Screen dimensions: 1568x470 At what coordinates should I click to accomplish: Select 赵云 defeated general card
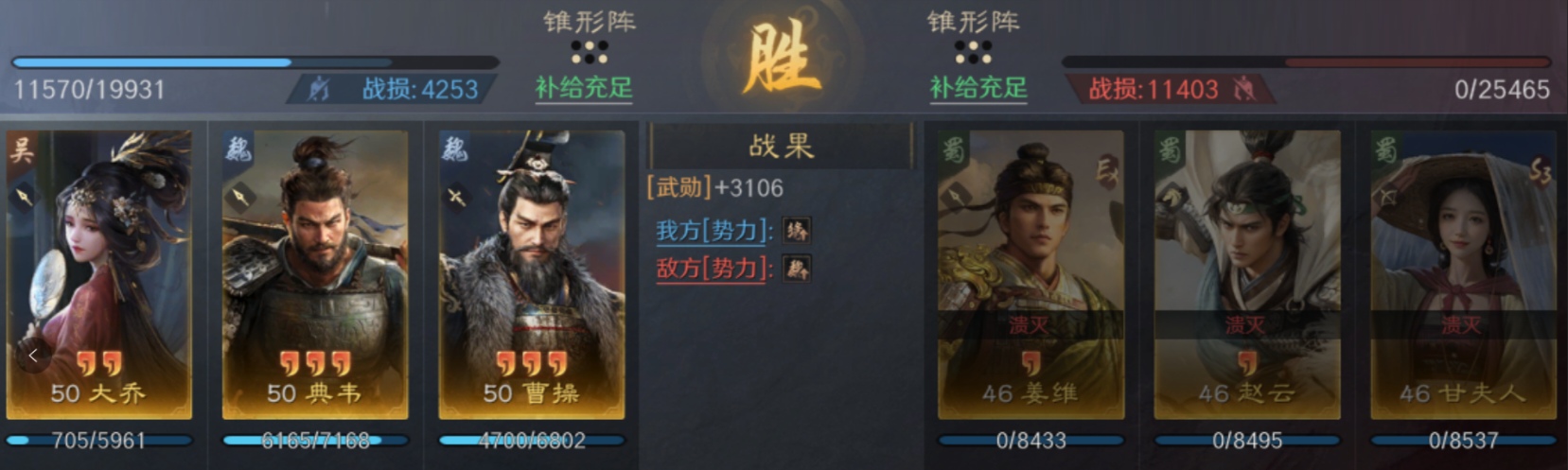point(1247,274)
